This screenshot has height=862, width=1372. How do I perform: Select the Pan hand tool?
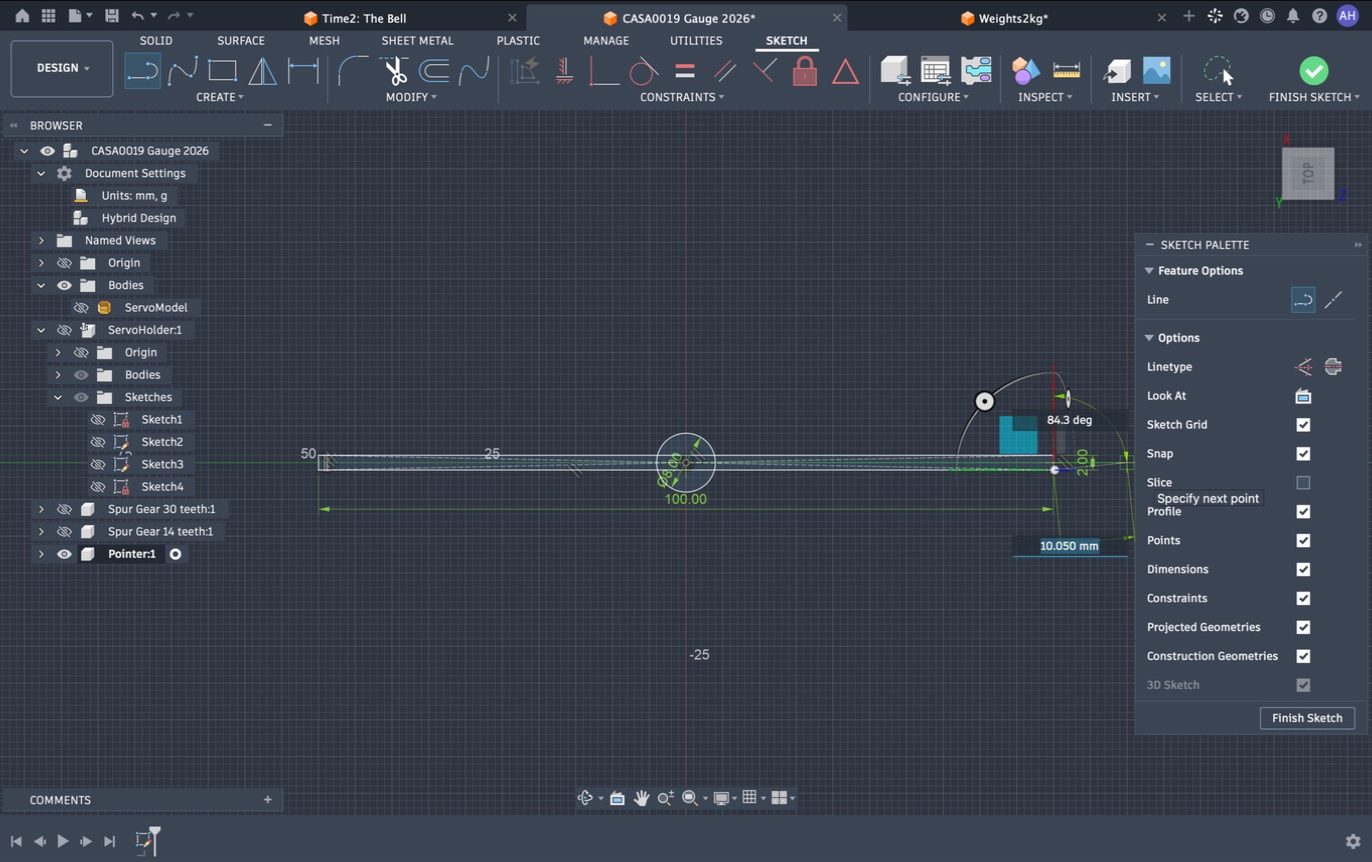click(641, 798)
